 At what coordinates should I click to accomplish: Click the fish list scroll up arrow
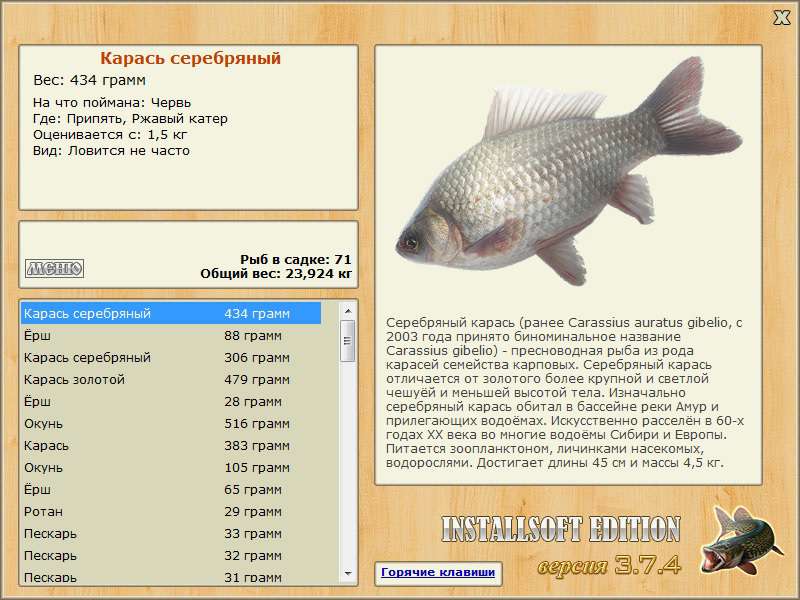(x=348, y=310)
